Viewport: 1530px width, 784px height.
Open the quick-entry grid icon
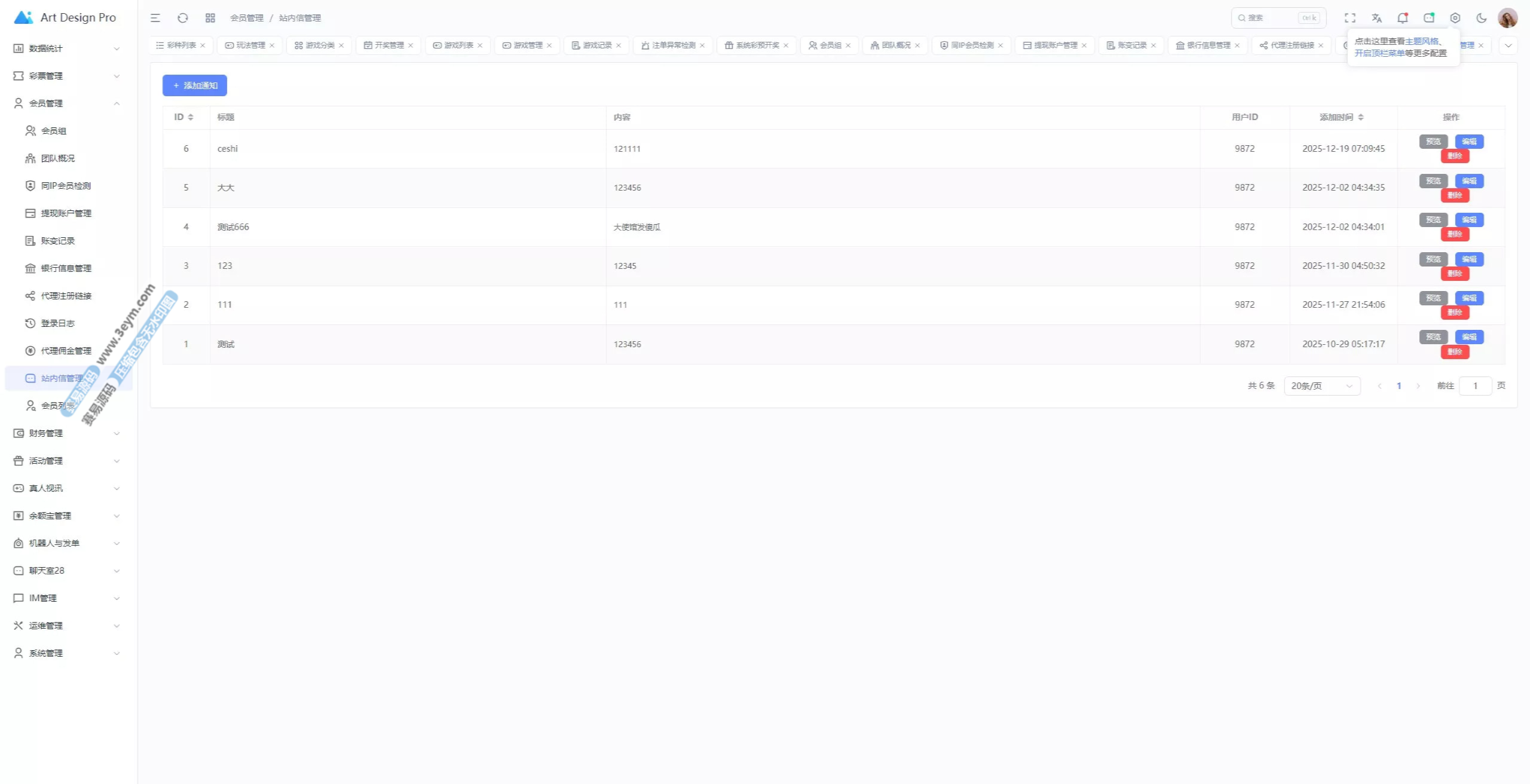click(210, 18)
